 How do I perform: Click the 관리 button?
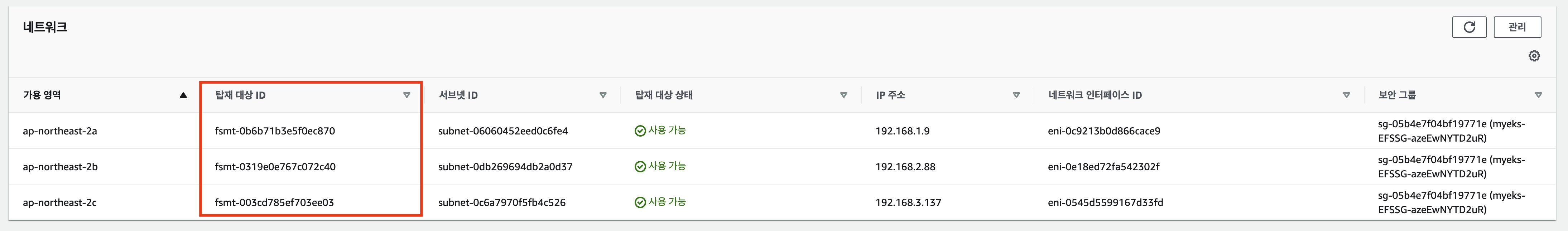tap(1517, 27)
